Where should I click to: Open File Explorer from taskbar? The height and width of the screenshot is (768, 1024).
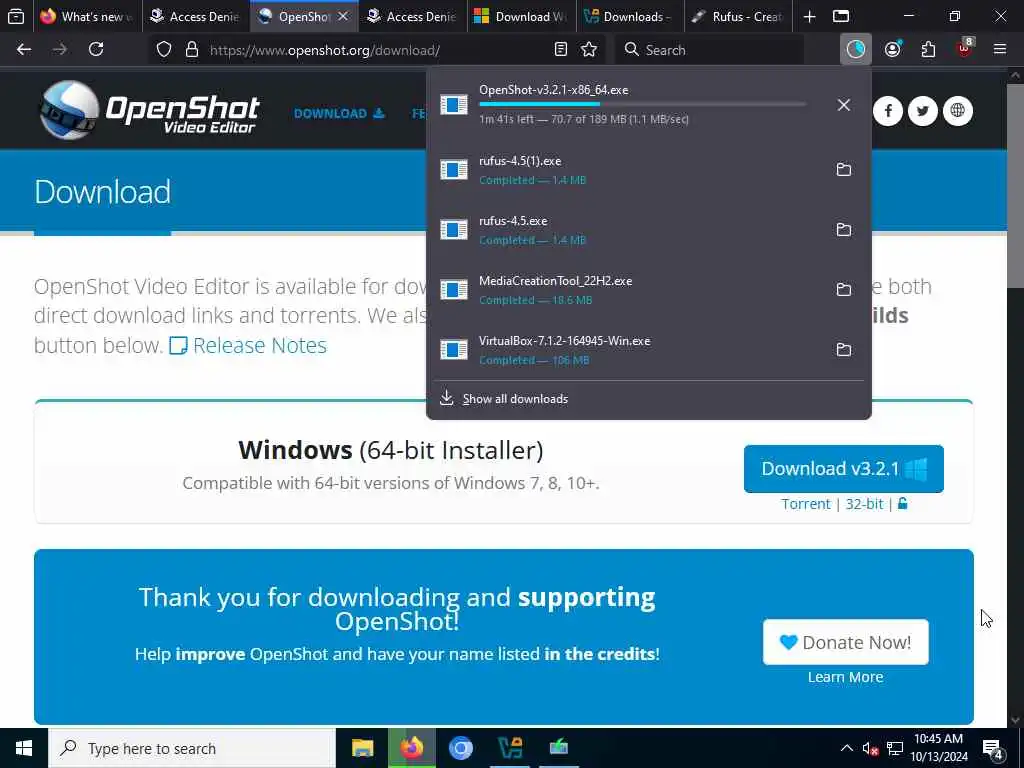362,748
